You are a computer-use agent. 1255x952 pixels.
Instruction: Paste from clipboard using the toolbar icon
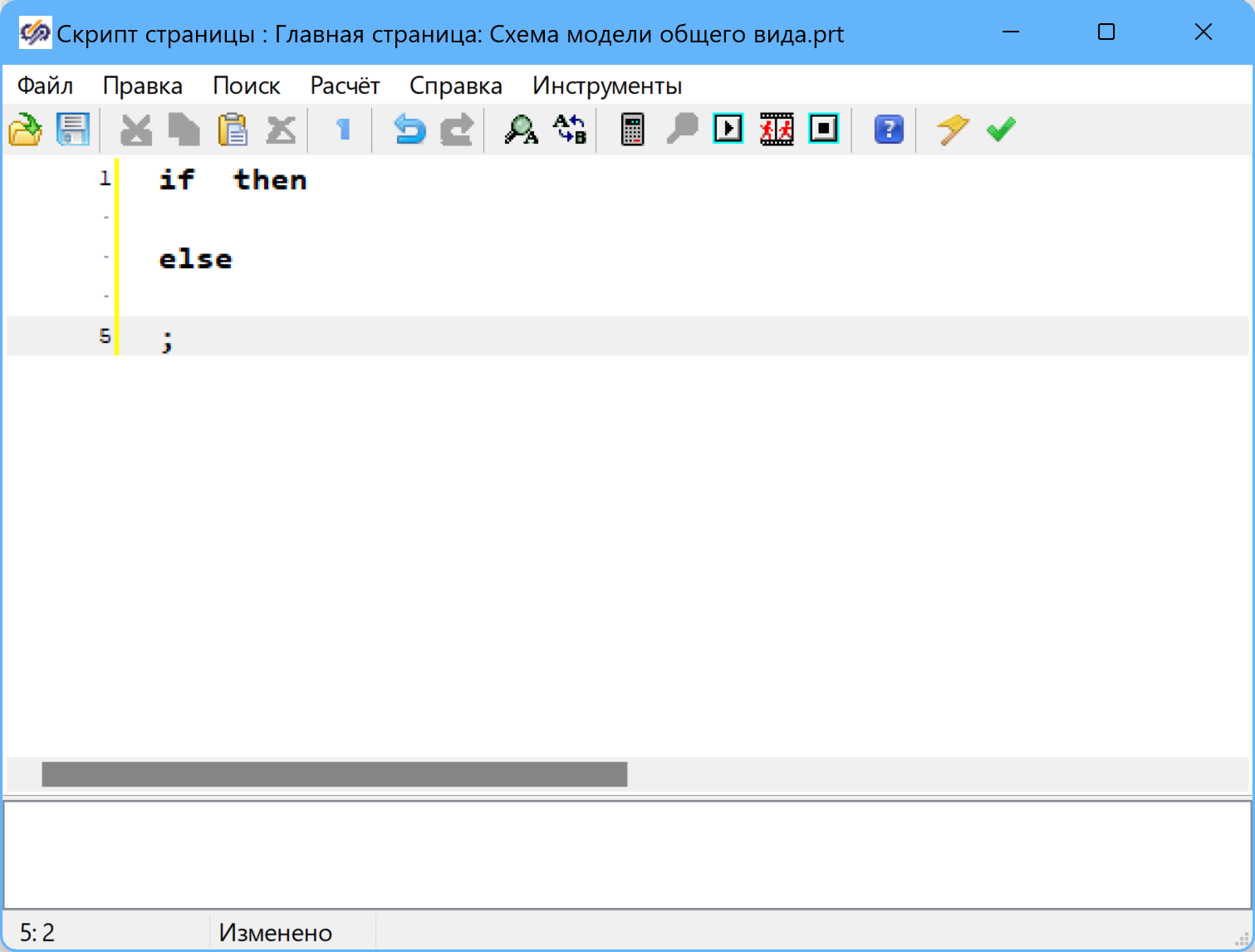click(x=233, y=130)
